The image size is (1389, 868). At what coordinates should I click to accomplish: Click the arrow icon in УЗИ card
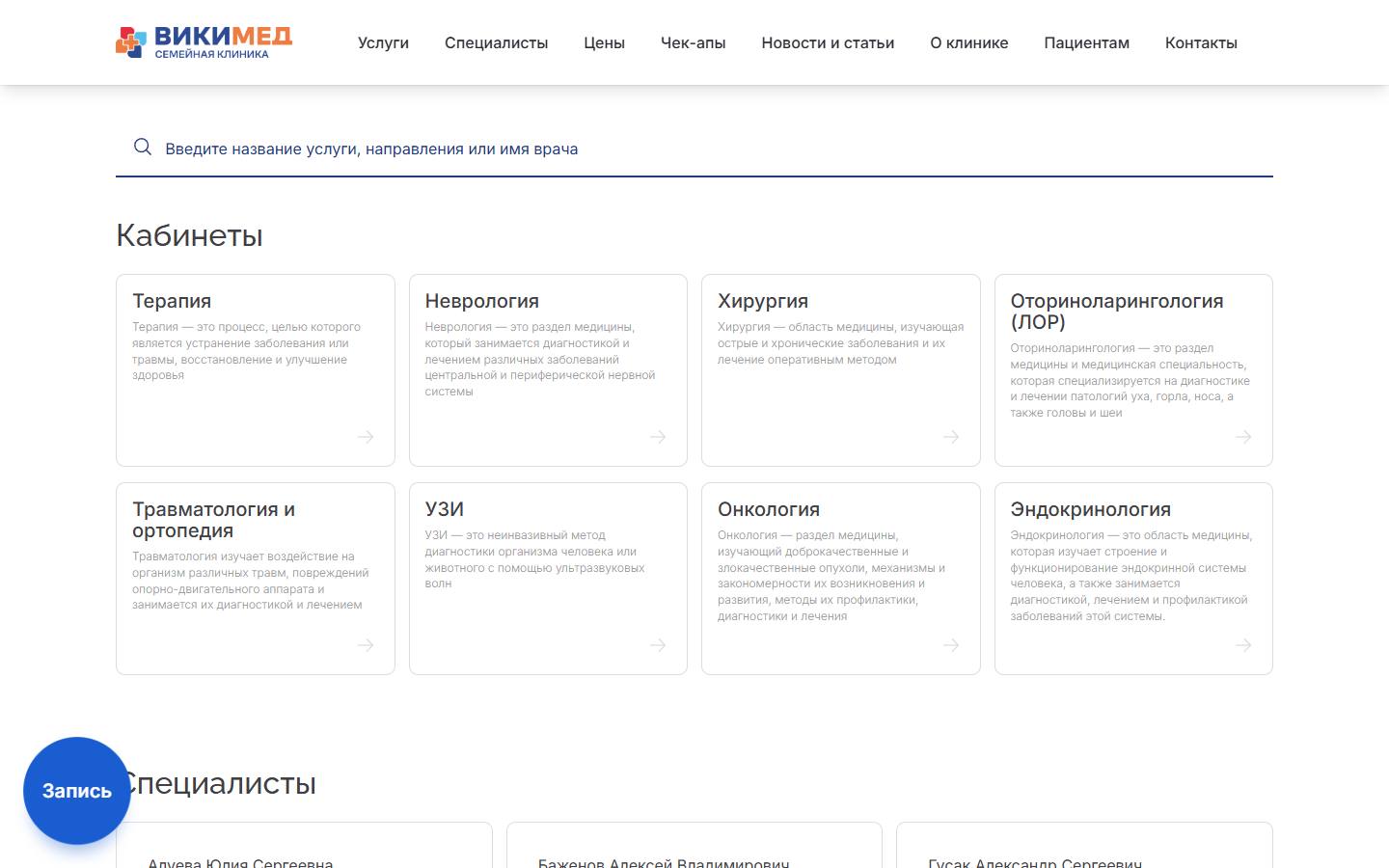[658, 645]
